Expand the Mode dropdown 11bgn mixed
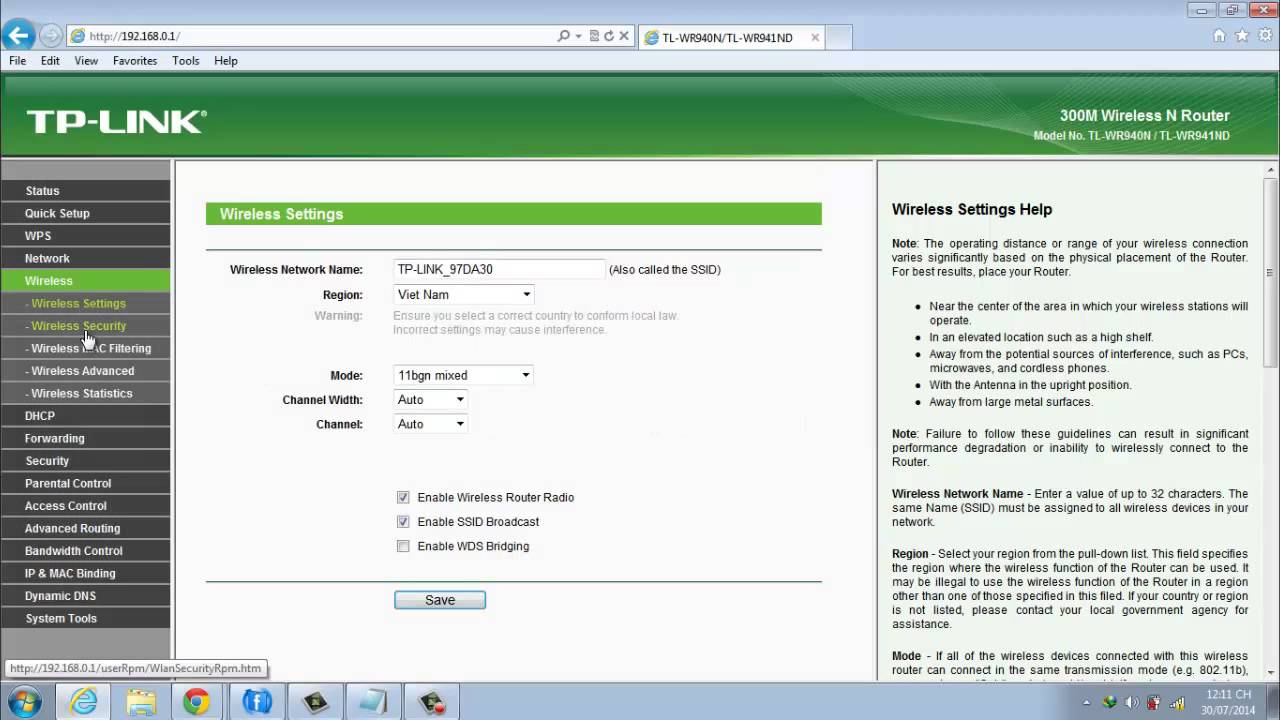This screenshot has height=720, width=1280. click(464, 375)
